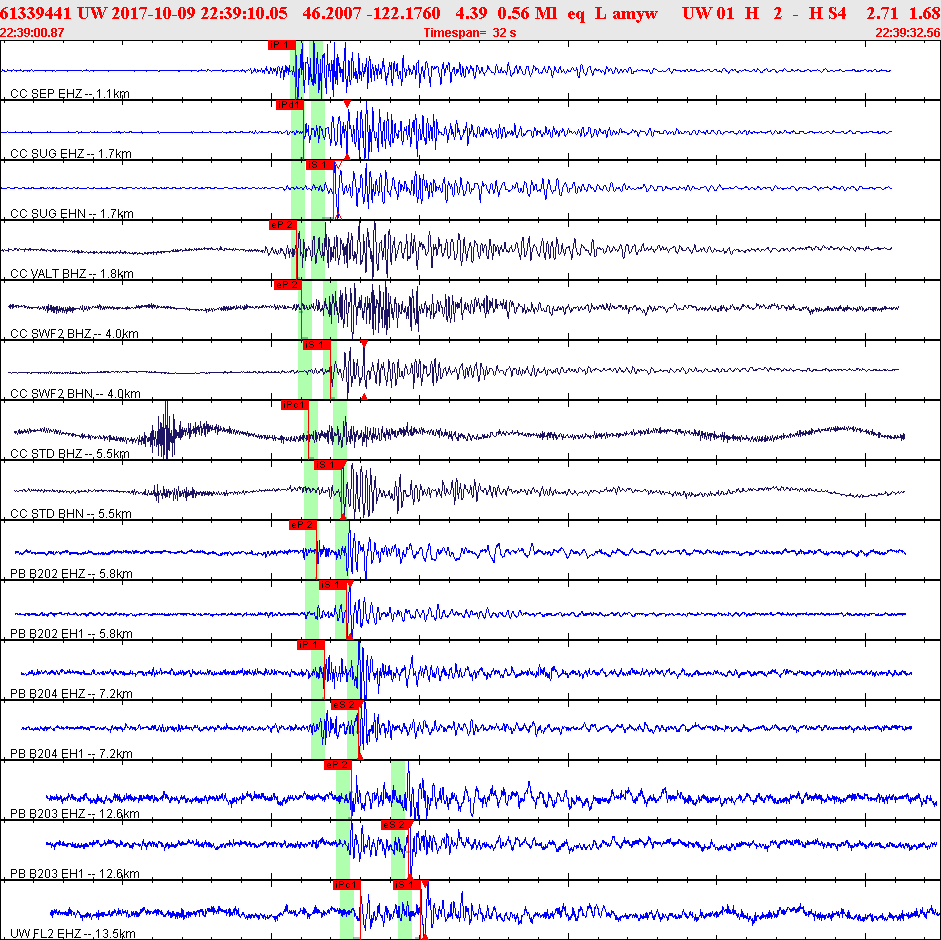Select the iS 1 pick flag on FL2 EHZ
Viewport: 941px width, 940px height.
click(407, 885)
